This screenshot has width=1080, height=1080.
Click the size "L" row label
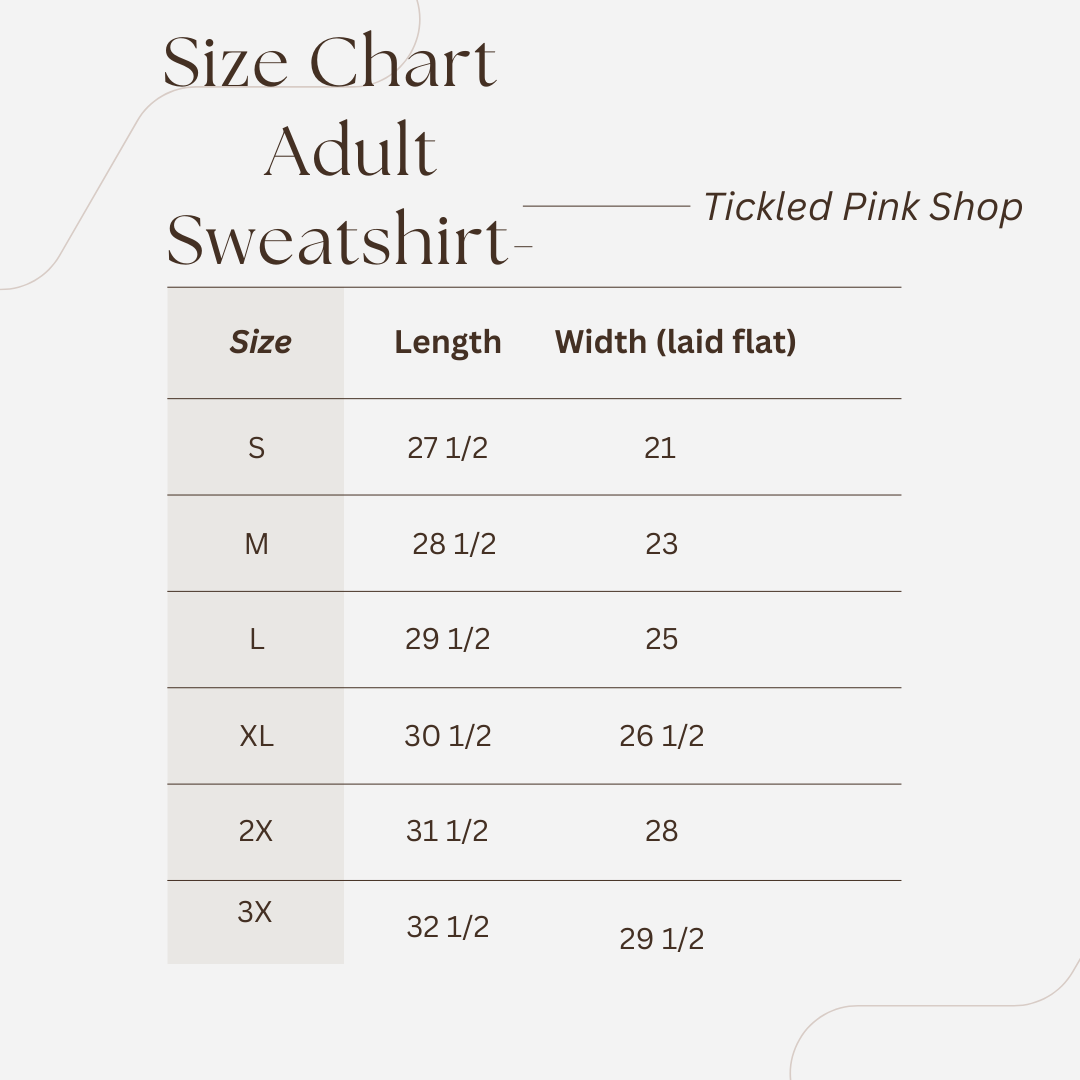pyautogui.click(x=257, y=640)
